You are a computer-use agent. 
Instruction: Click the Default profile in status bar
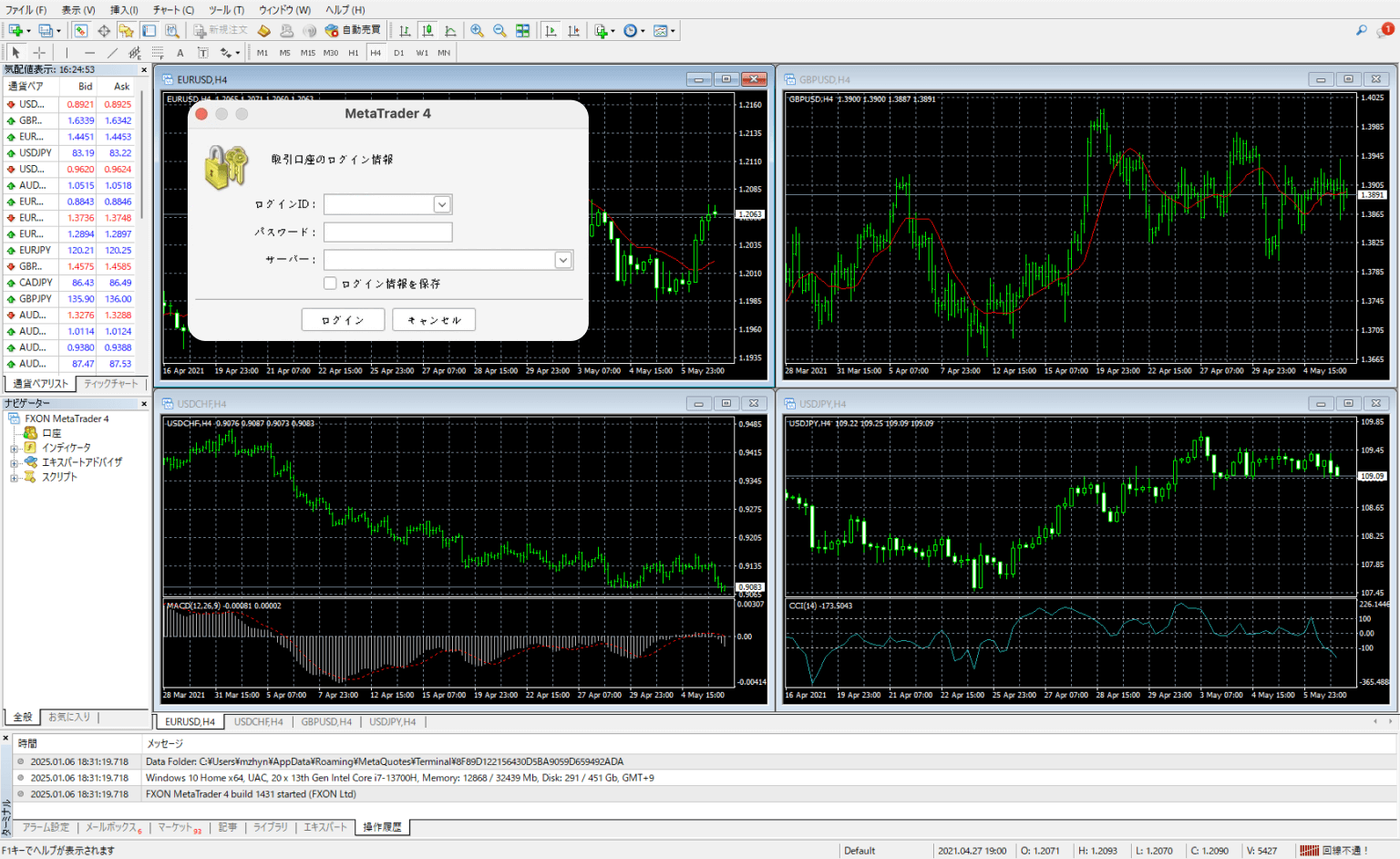pos(860,850)
